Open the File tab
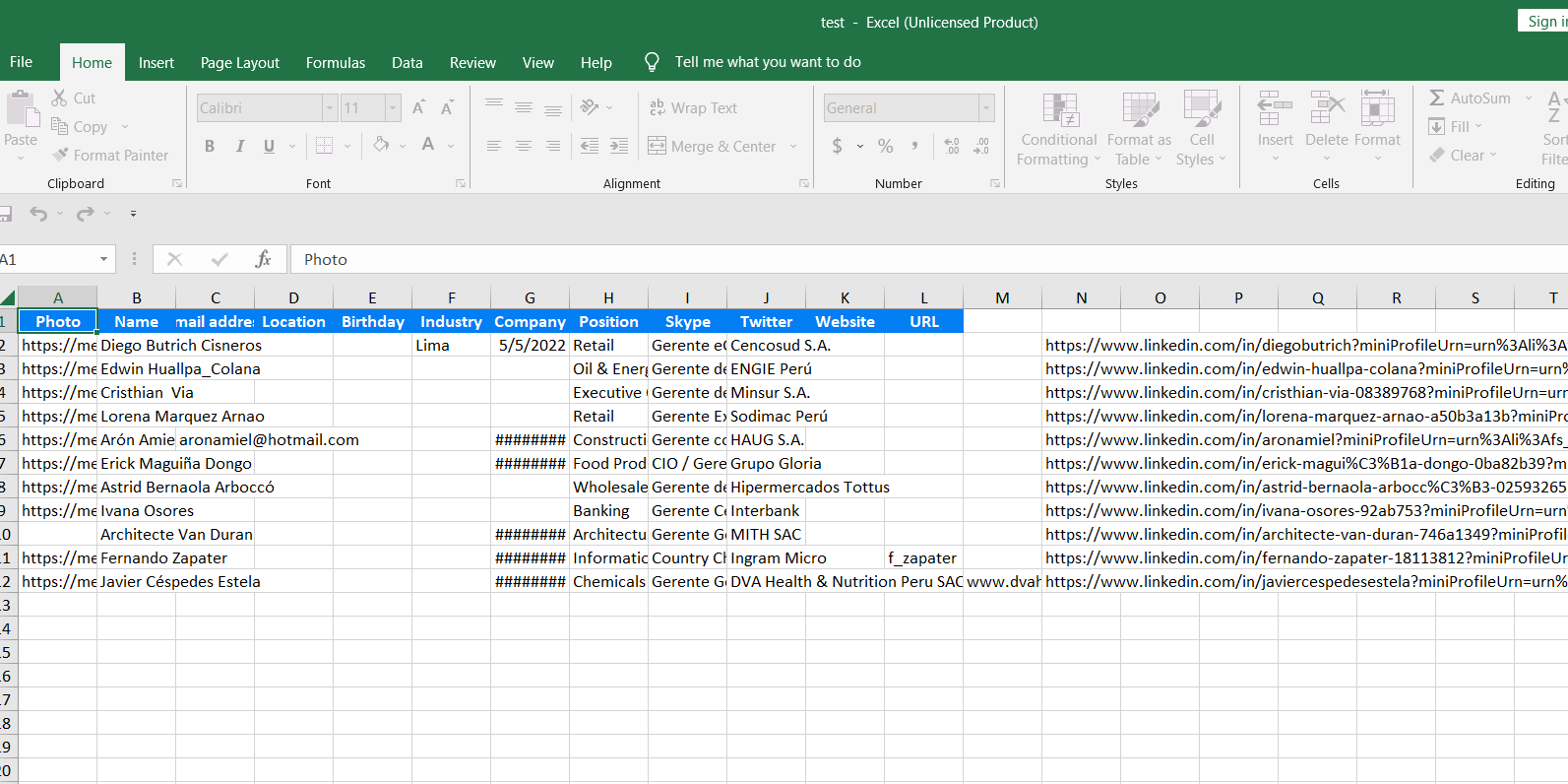 (x=21, y=62)
